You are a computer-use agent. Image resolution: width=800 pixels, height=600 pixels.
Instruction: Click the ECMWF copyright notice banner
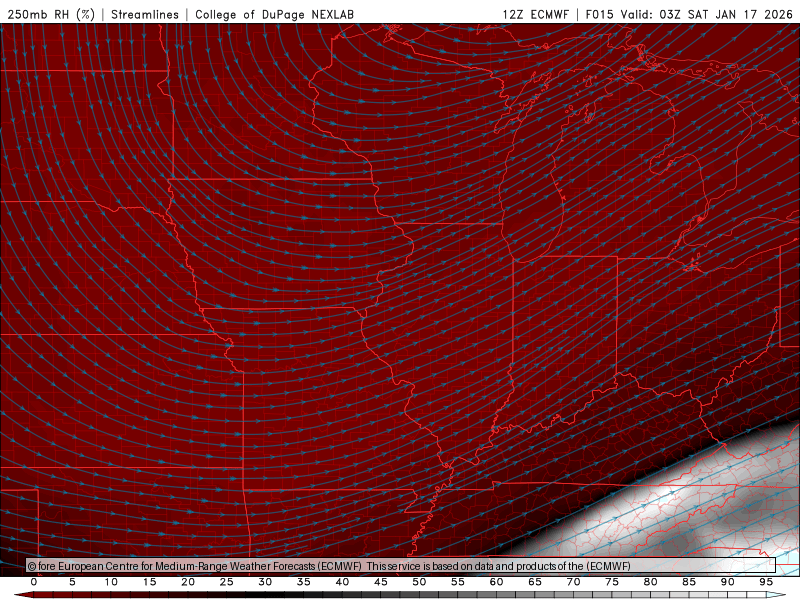click(401, 566)
